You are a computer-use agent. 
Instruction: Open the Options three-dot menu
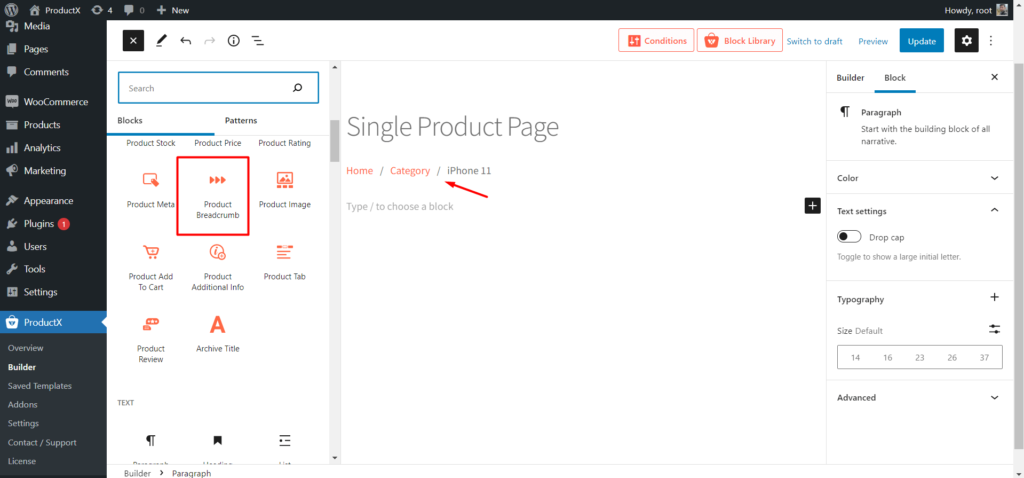991,40
